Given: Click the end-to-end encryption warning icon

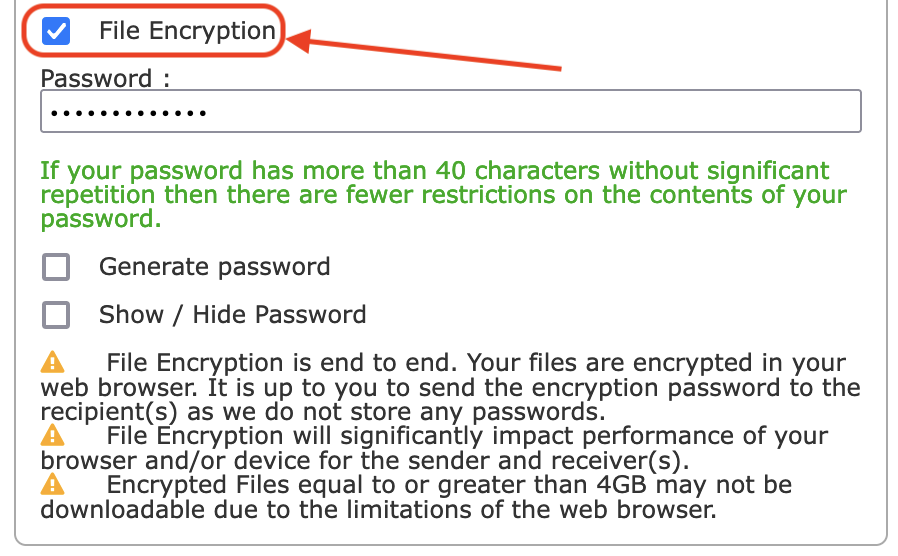Looking at the screenshot, I should point(53,362).
